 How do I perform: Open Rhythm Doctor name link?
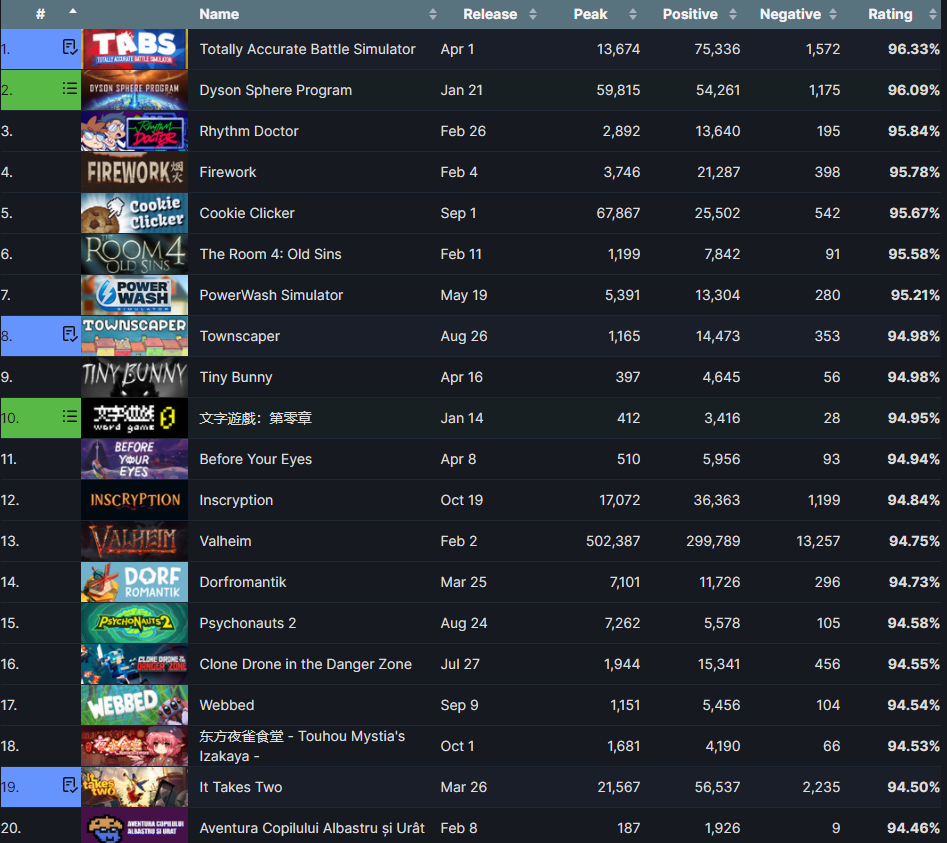(249, 131)
